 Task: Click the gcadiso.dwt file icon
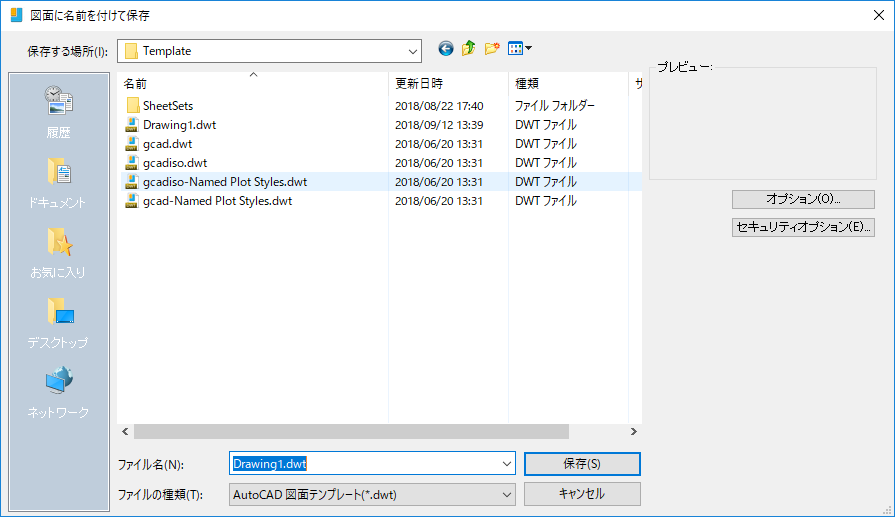point(132,163)
